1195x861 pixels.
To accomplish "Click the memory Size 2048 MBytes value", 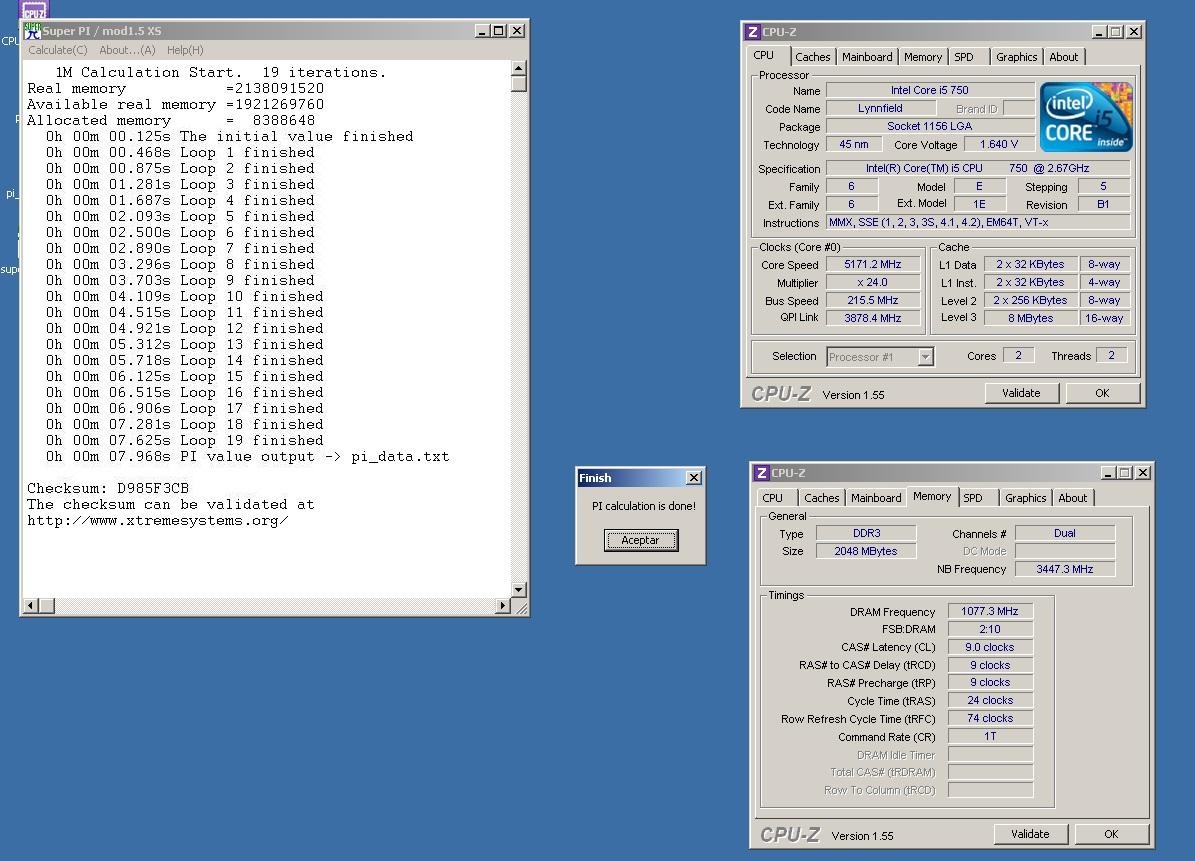I will tap(867, 551).
